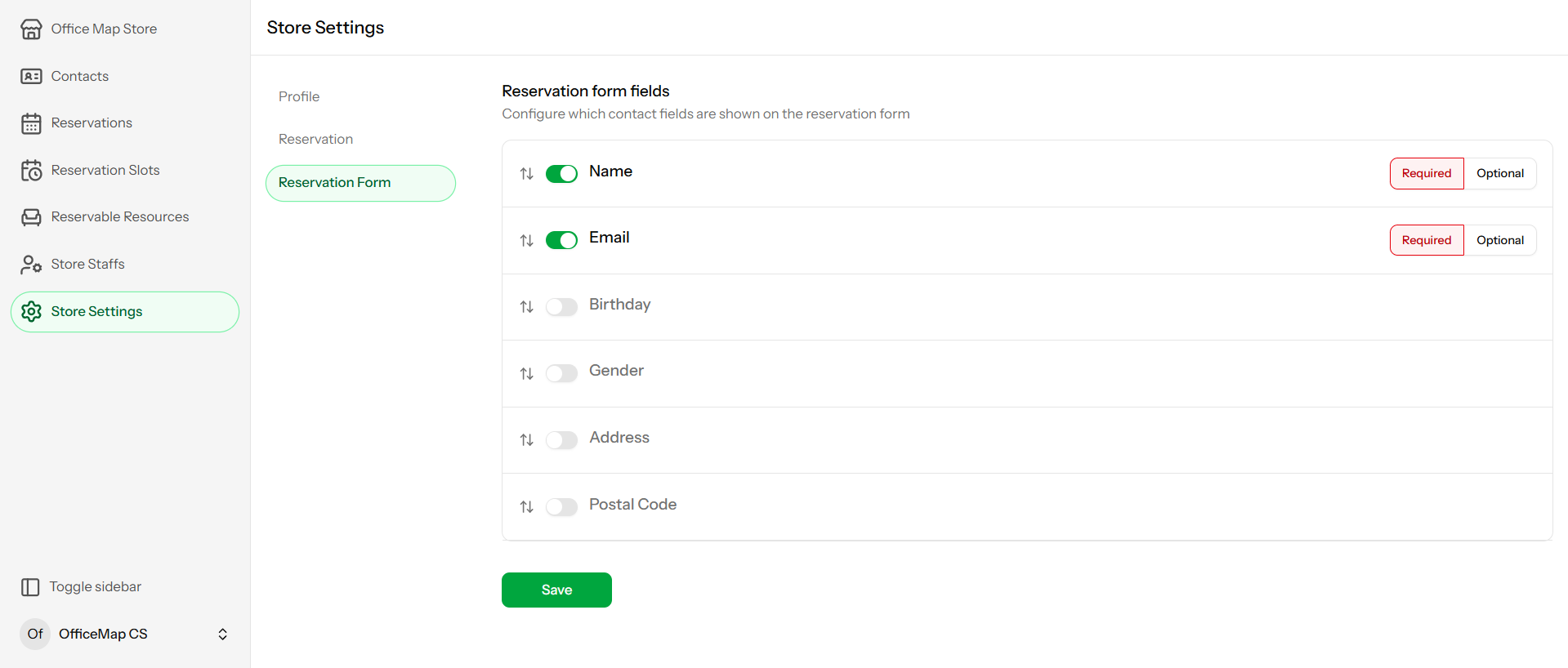Click the Toggle sidebar panel icon
1568x668 pixels.
[30, 587]
